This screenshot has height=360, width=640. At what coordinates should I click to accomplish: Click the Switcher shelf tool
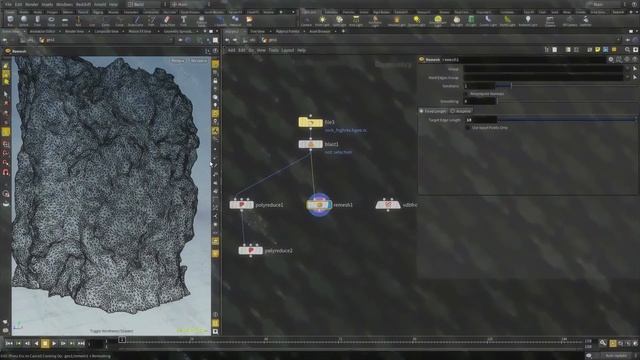pyautogui.click(x=586, y=20)
